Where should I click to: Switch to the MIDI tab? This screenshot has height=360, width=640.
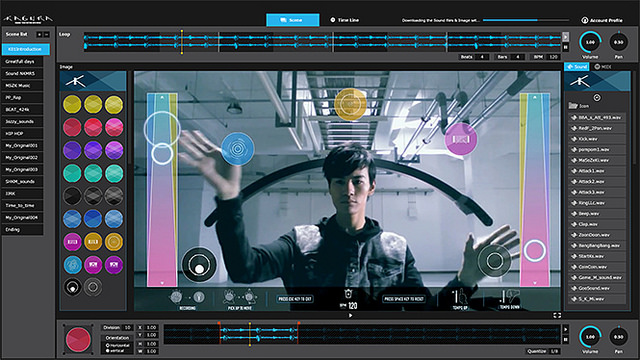pos(603,67)
